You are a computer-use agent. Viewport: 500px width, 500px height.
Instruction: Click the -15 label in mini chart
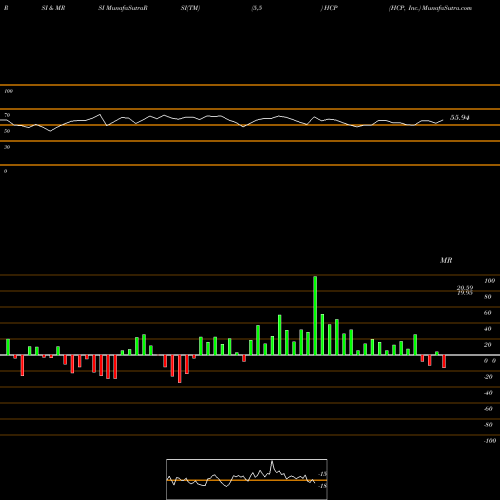point(322,474)
